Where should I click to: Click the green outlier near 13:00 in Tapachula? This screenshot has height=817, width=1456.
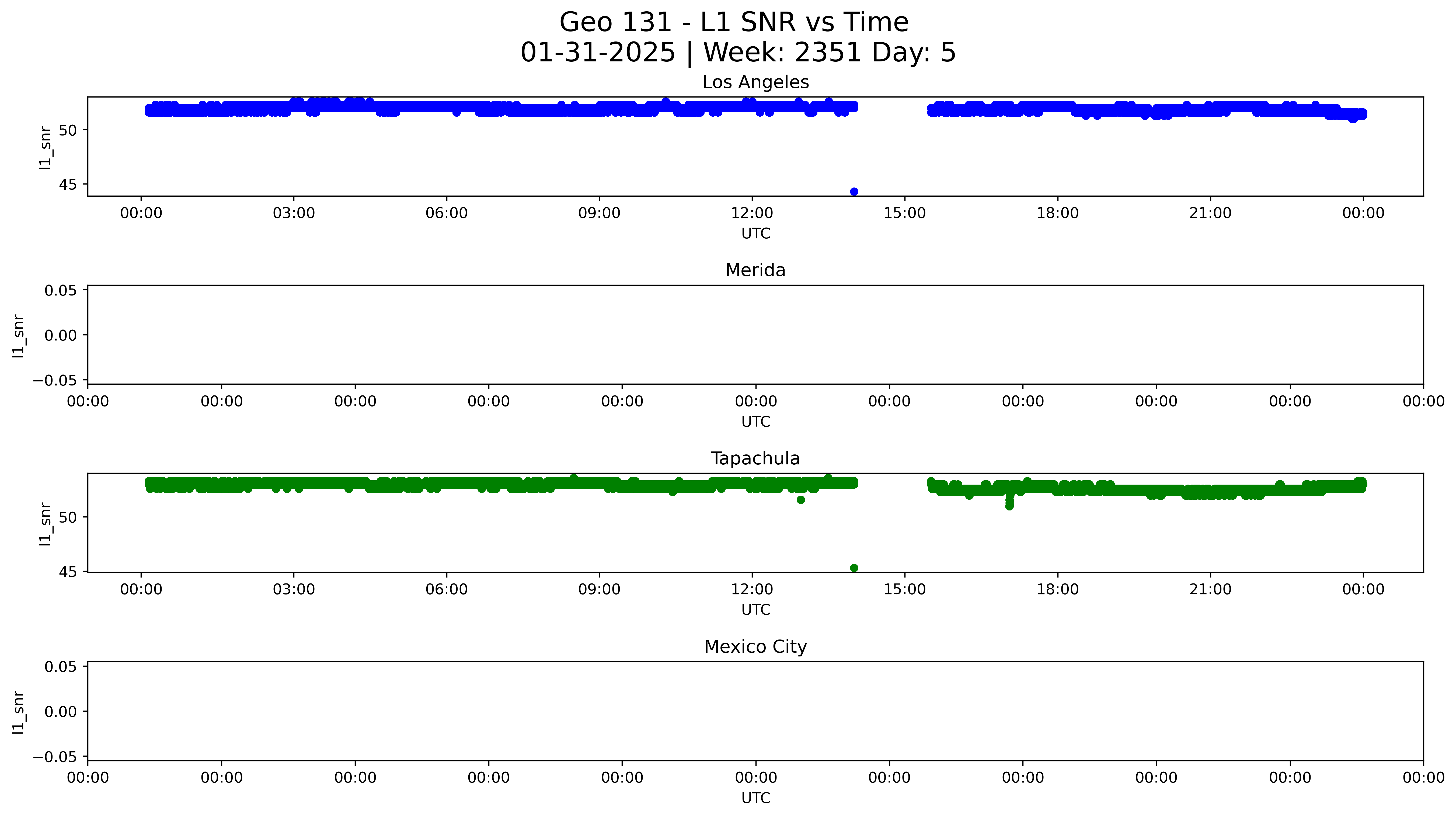(800, 500)
